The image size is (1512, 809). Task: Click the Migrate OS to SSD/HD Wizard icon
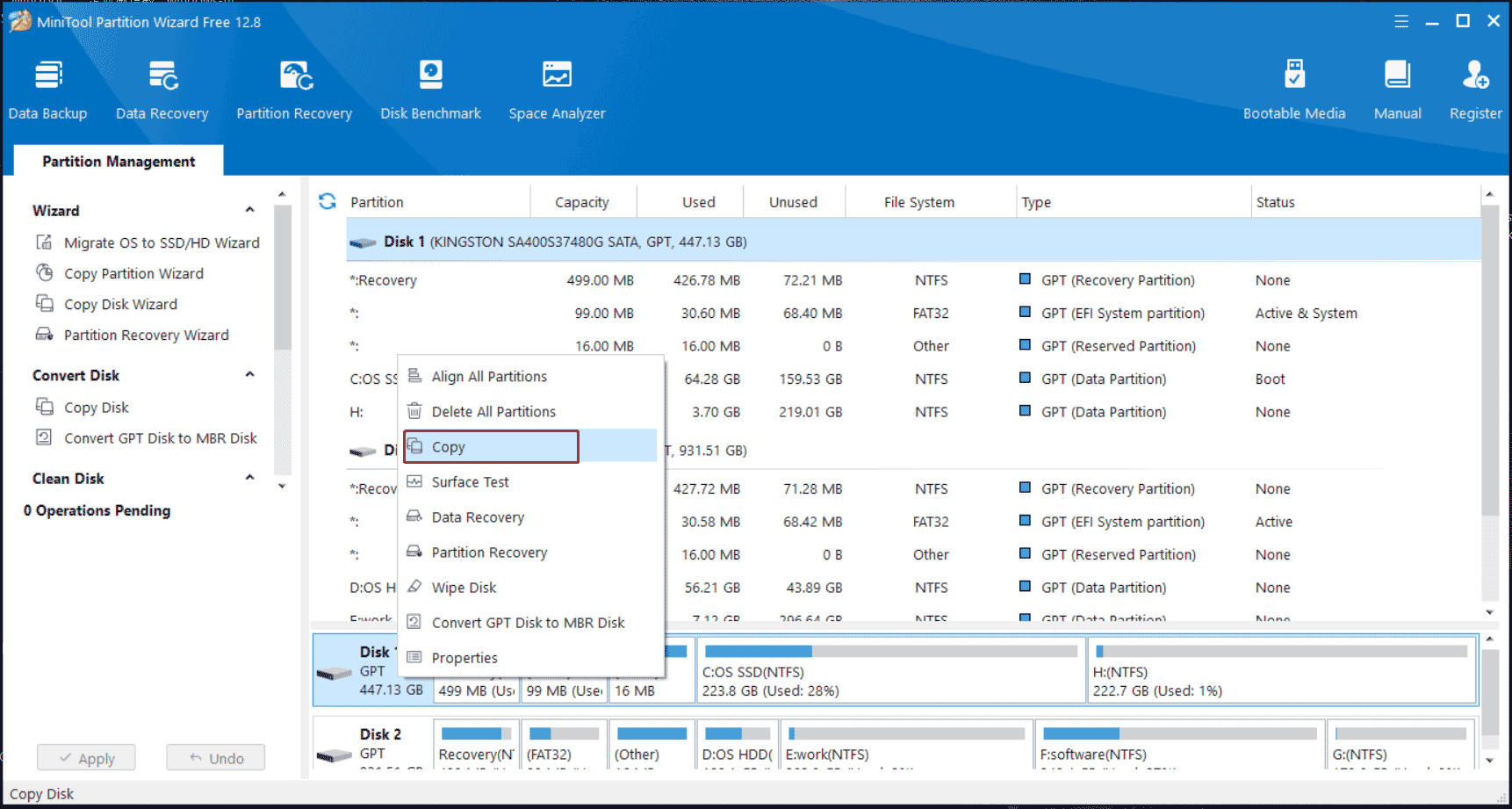[x=44, y=242]
